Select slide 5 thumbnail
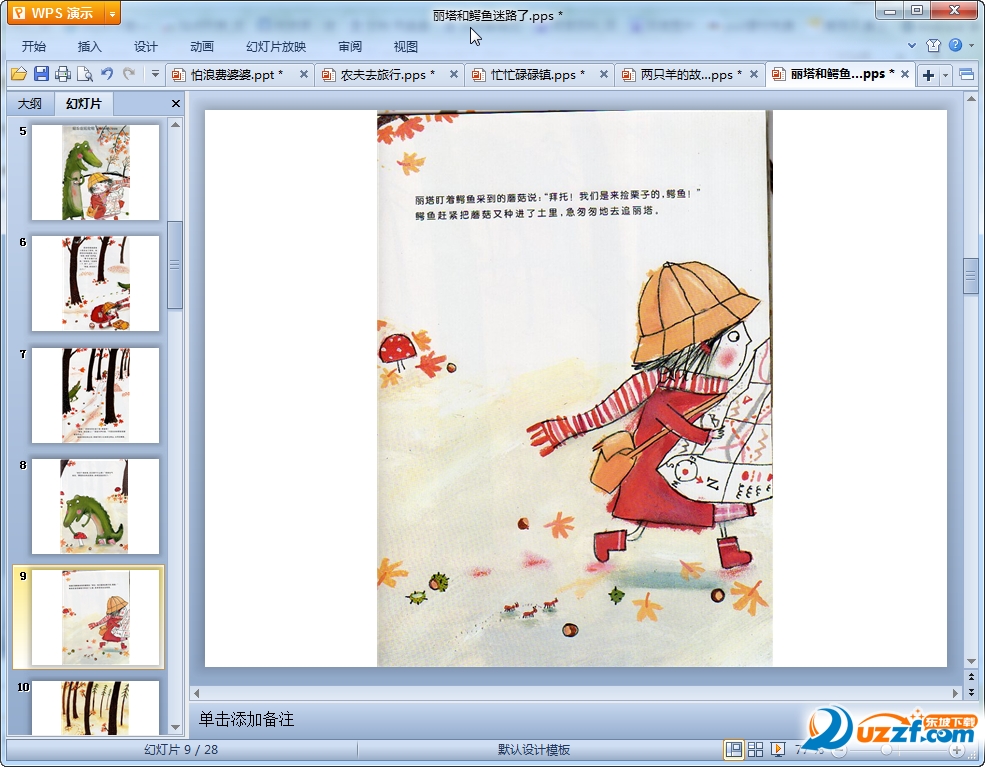Screen dimensions: 985x767 tap(95, 172)
